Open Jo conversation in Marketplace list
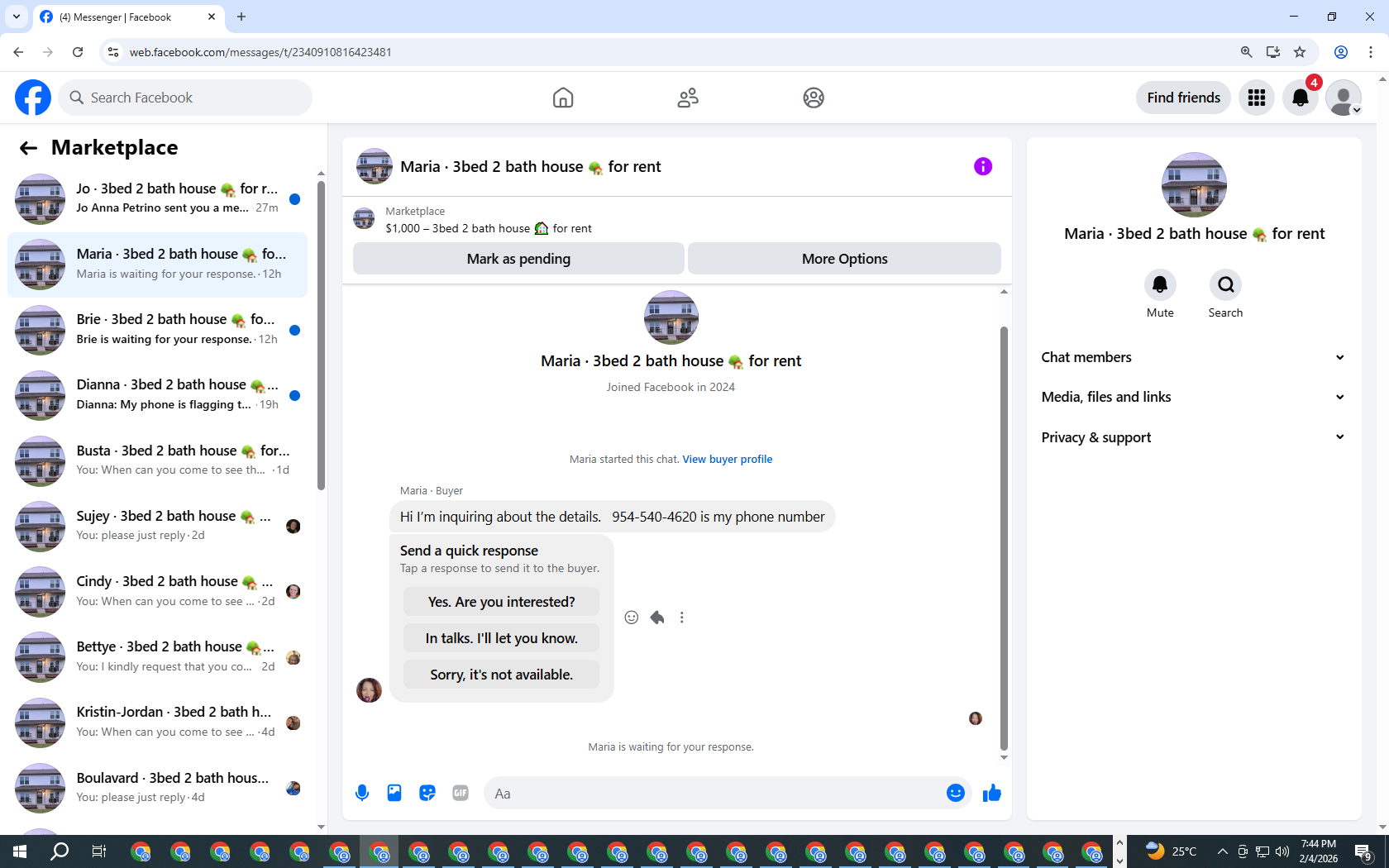 click(x=157, y=199)
